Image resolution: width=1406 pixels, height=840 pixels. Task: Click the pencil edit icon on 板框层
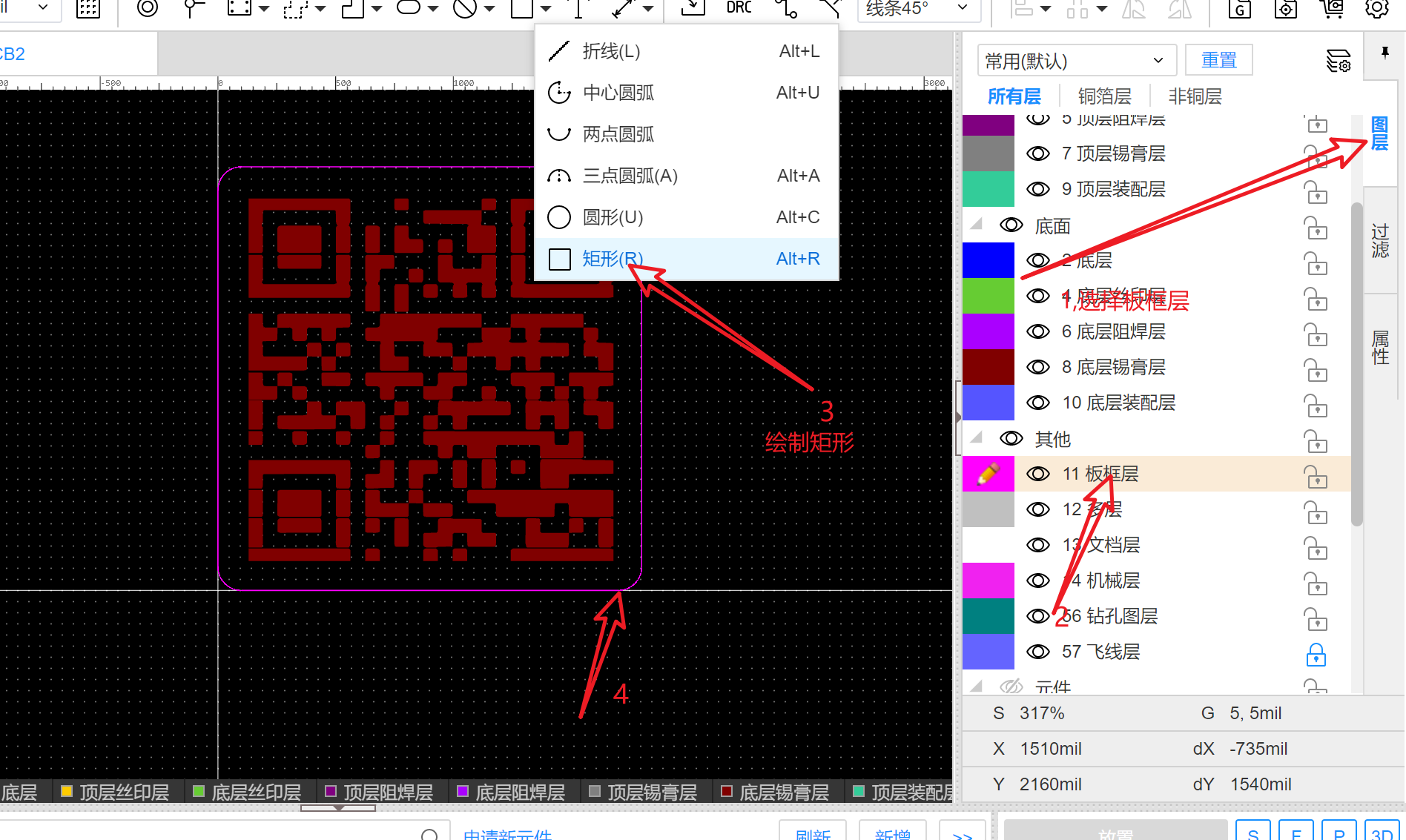pos(988,473)
